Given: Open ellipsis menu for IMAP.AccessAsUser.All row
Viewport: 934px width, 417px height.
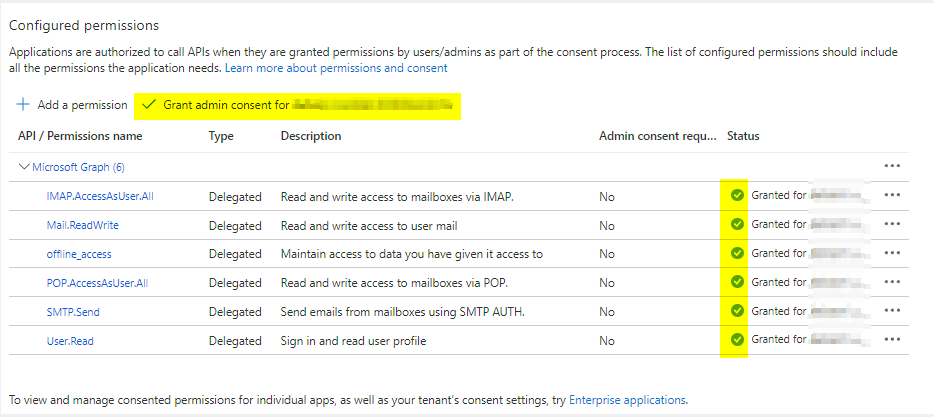Looking at the screenshot, I should pos(892,196).
